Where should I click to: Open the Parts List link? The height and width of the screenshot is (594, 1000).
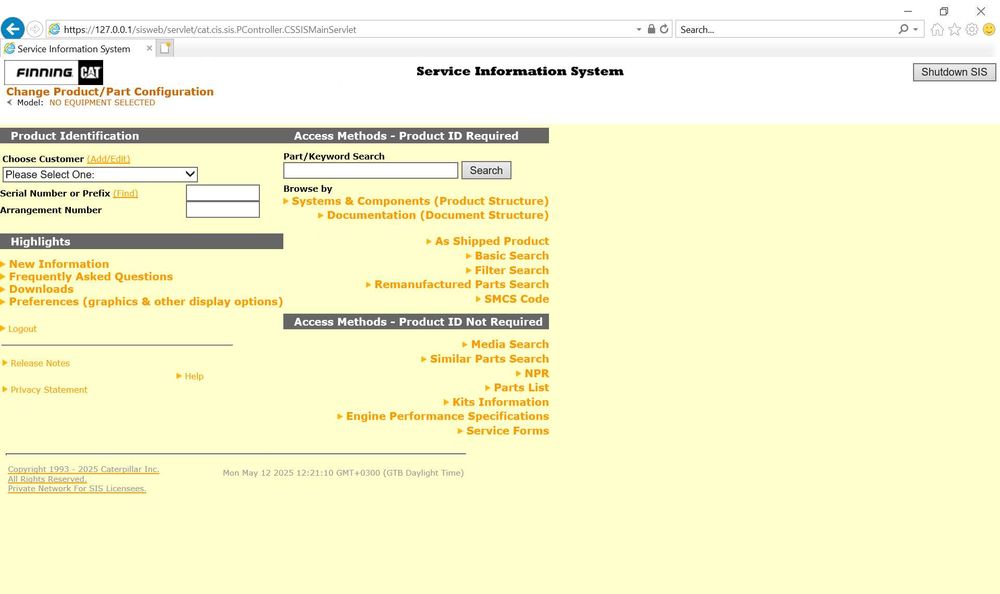521,387
